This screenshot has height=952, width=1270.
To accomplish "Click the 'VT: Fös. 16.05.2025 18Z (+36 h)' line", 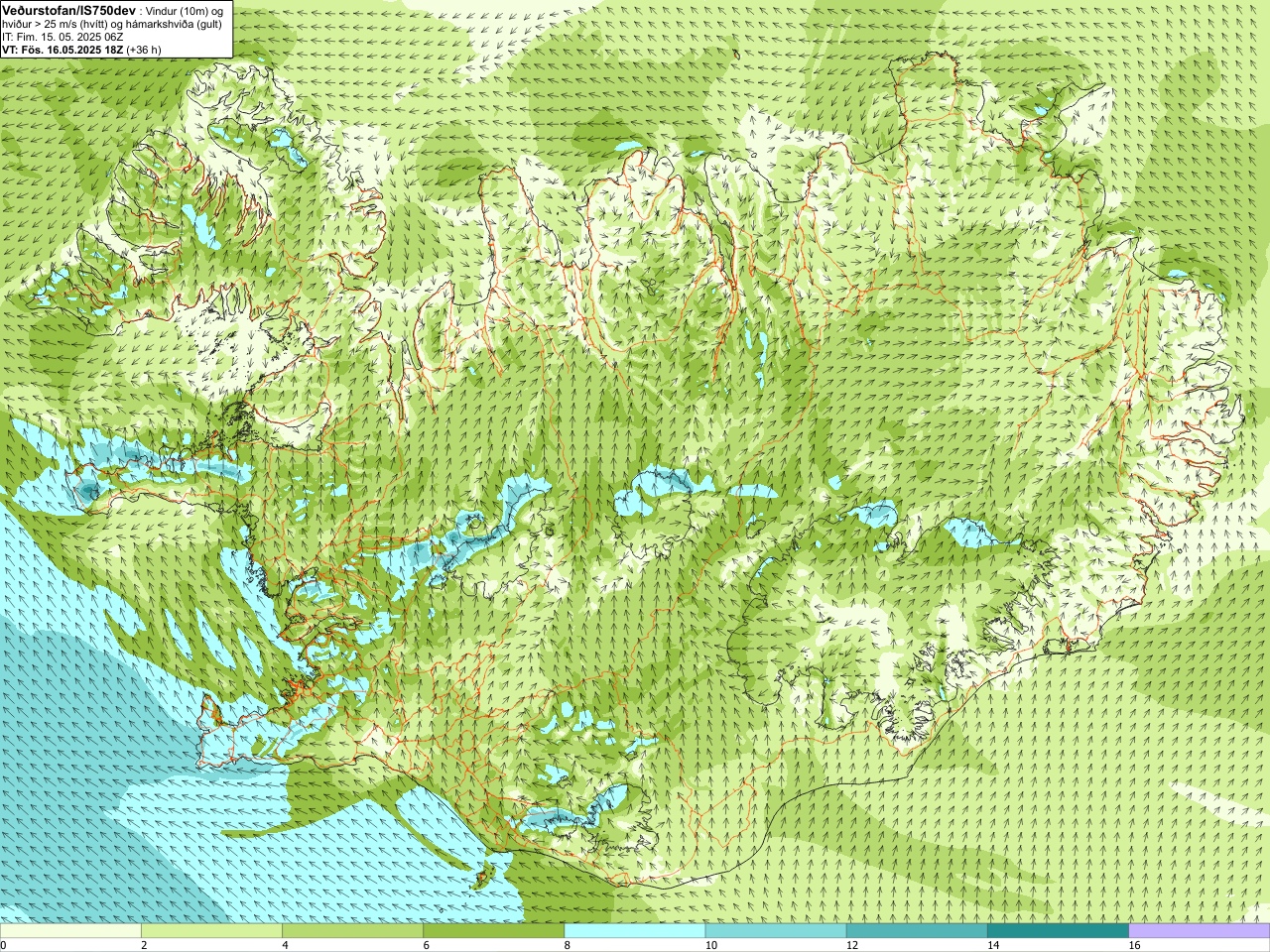I will pos(81,49).
